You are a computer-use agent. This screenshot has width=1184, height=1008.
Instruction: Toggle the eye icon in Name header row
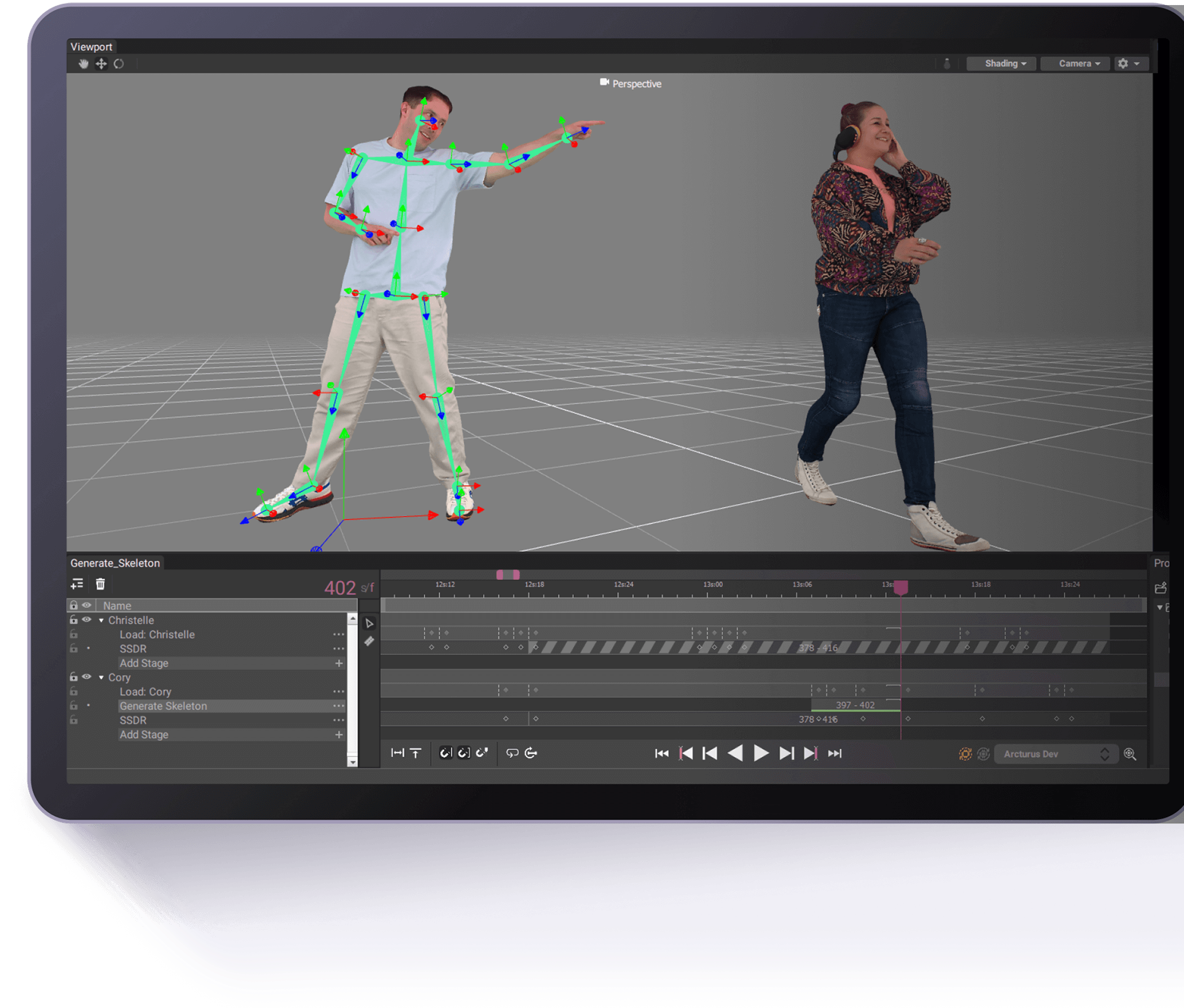click(x=87, y=605)
